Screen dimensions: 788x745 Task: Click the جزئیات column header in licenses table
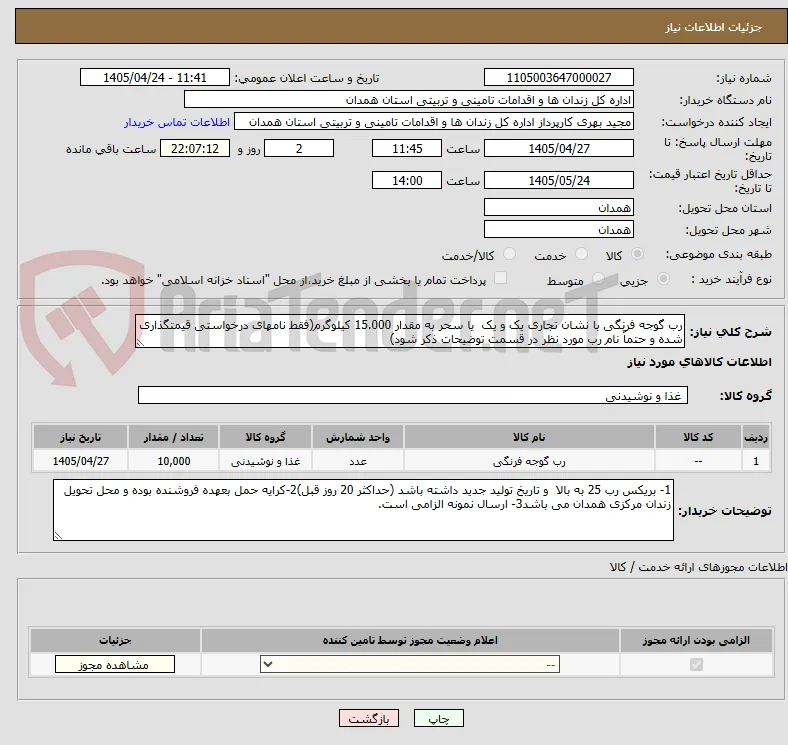click(x=115, y=640)
